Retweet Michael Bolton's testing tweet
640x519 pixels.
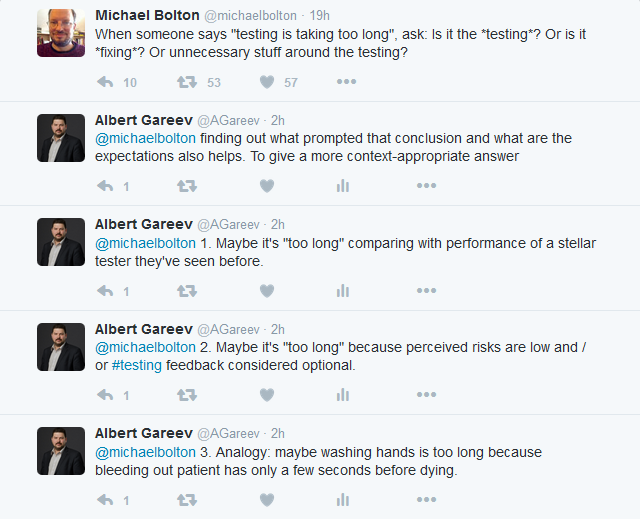(x=186, y=82)
